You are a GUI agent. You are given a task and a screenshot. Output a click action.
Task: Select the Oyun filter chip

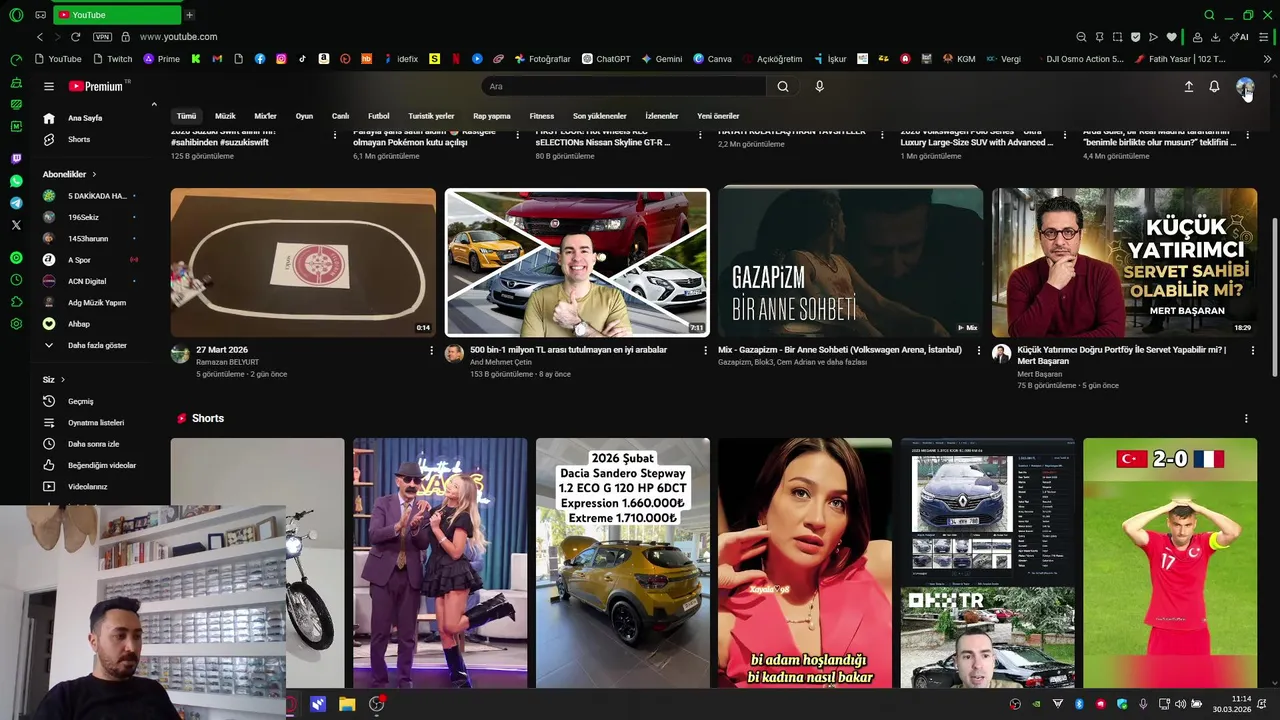tap(304, 116)
